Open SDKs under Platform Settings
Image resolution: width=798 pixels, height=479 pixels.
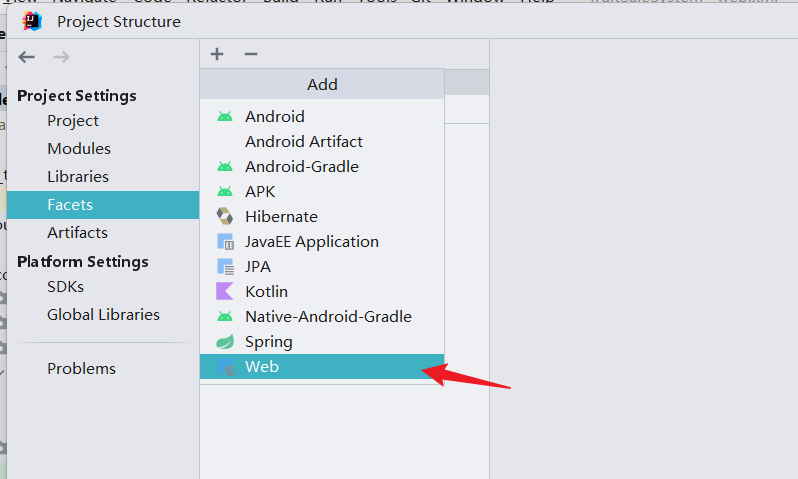pos(65,287)
